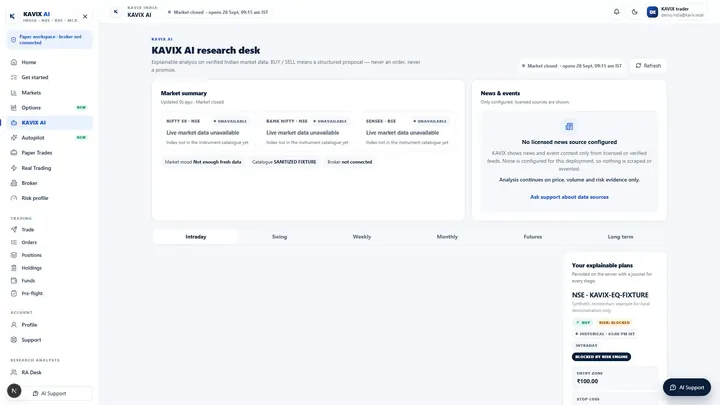Click the NSE KAVIX-EQ-FIXTURE plan card
The image size is (720, 405).
click(615, 328)
